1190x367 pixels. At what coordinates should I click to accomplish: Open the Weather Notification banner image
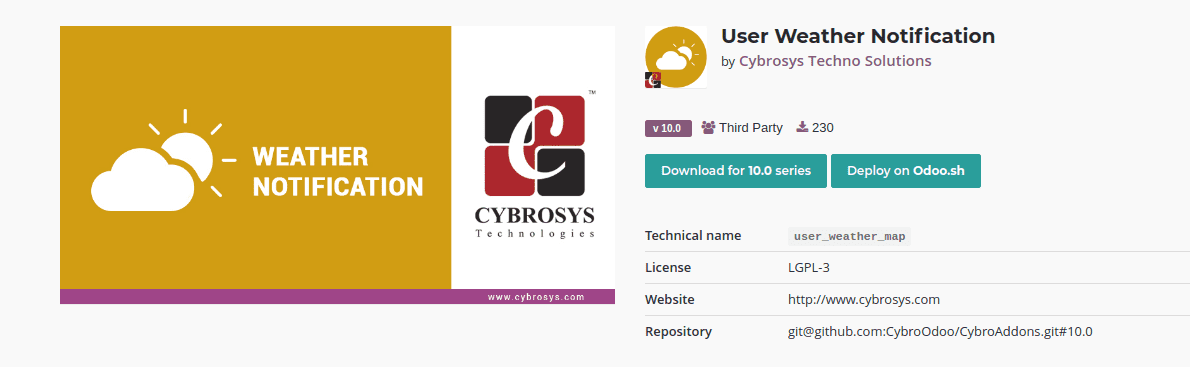[x=337, y=165]
